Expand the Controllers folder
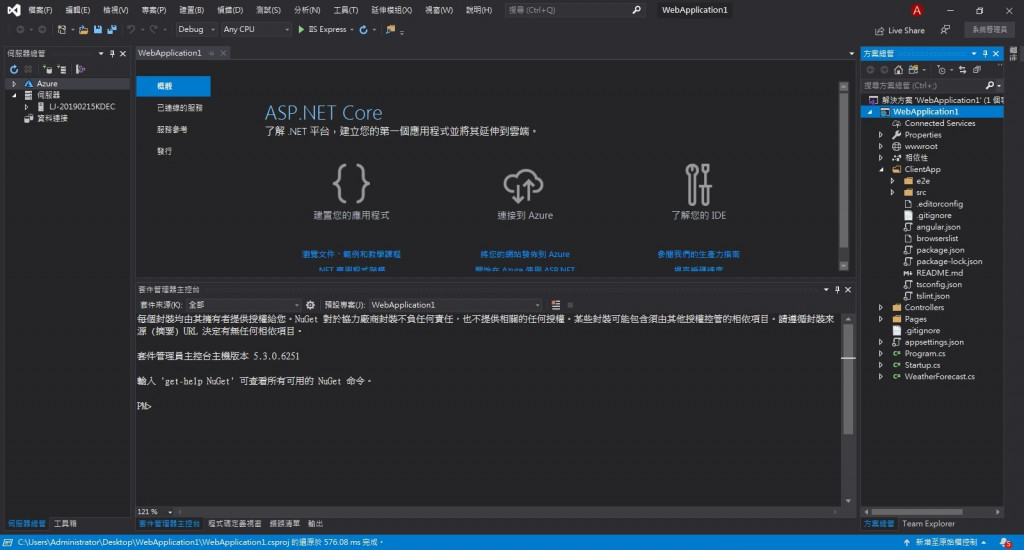 coord(881,308)
